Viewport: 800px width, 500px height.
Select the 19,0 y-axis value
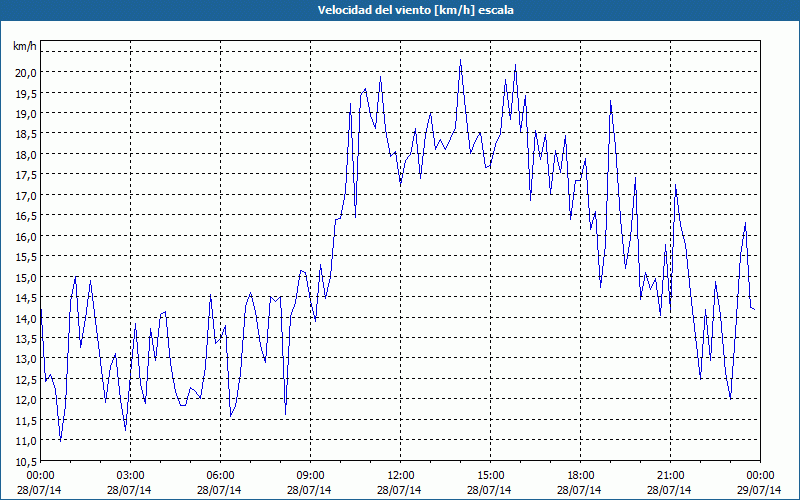click(x=26, y=114)
